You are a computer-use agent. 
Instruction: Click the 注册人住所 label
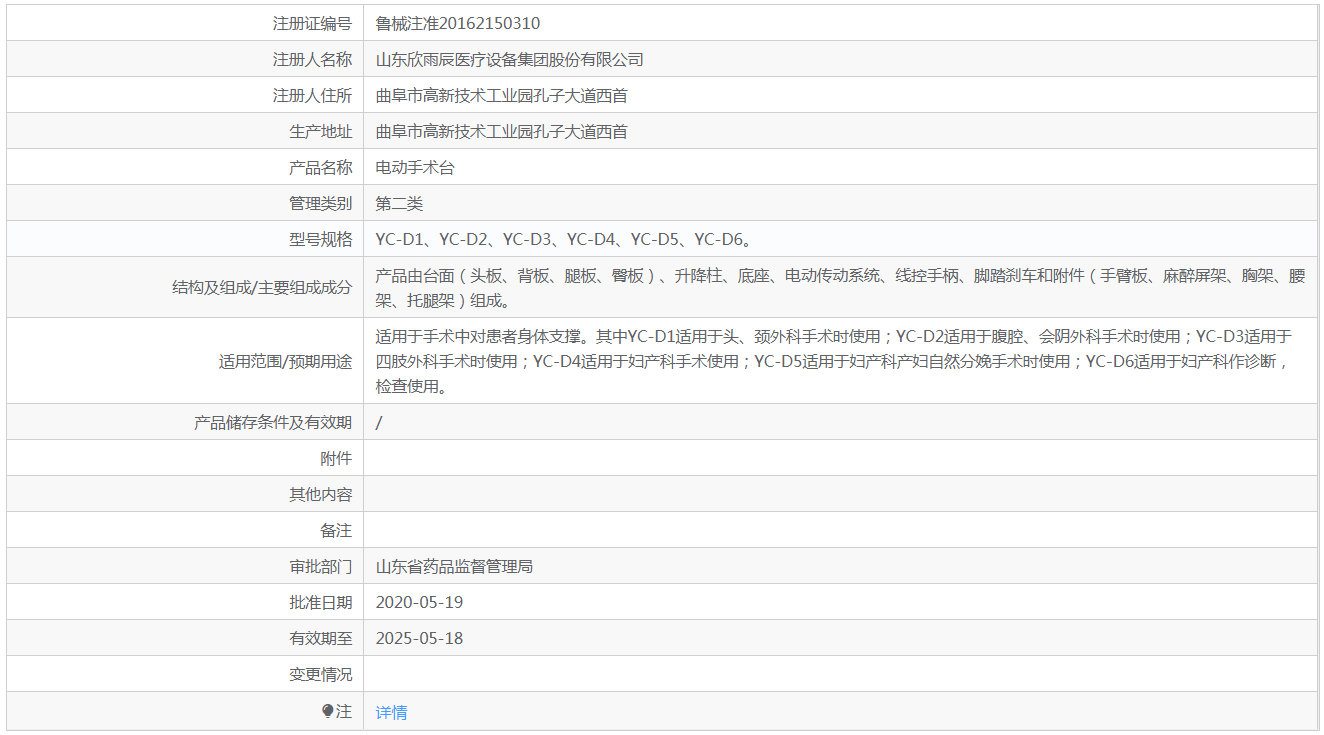[x=312, y=95]
